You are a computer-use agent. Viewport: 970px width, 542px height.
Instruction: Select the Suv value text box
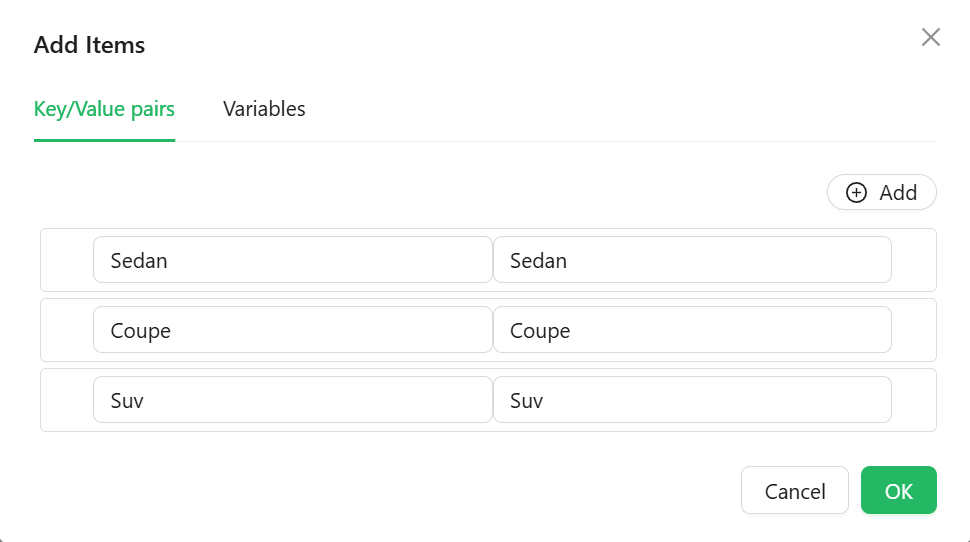pyautogui.click(x=692, y=400)
